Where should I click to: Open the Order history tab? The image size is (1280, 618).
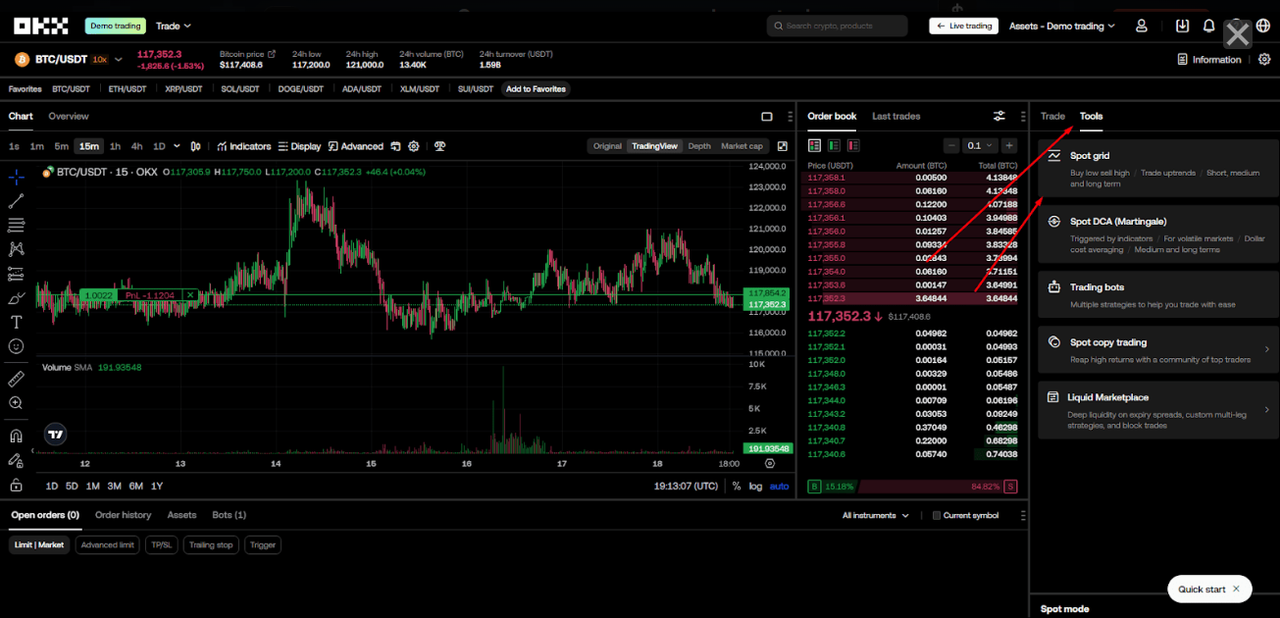pos(123,515)
